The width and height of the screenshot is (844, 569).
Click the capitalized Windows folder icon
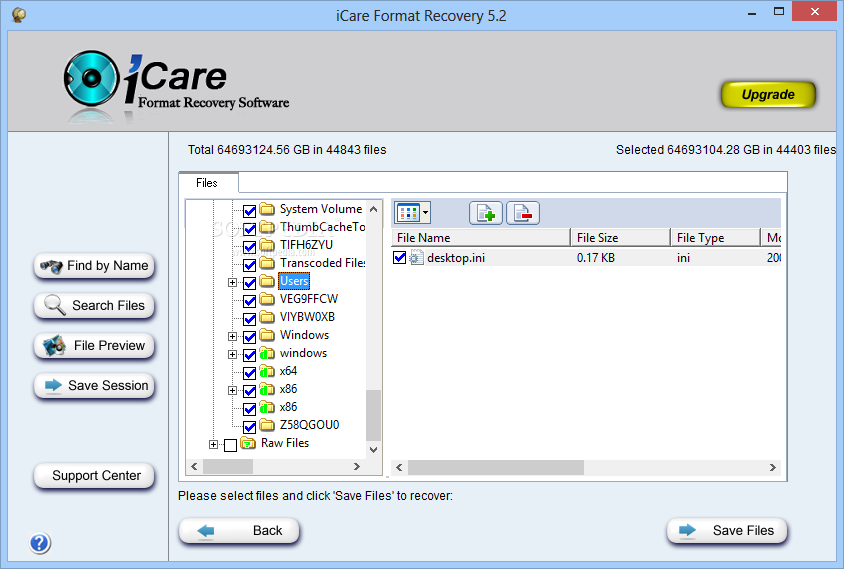pos(266,334)
